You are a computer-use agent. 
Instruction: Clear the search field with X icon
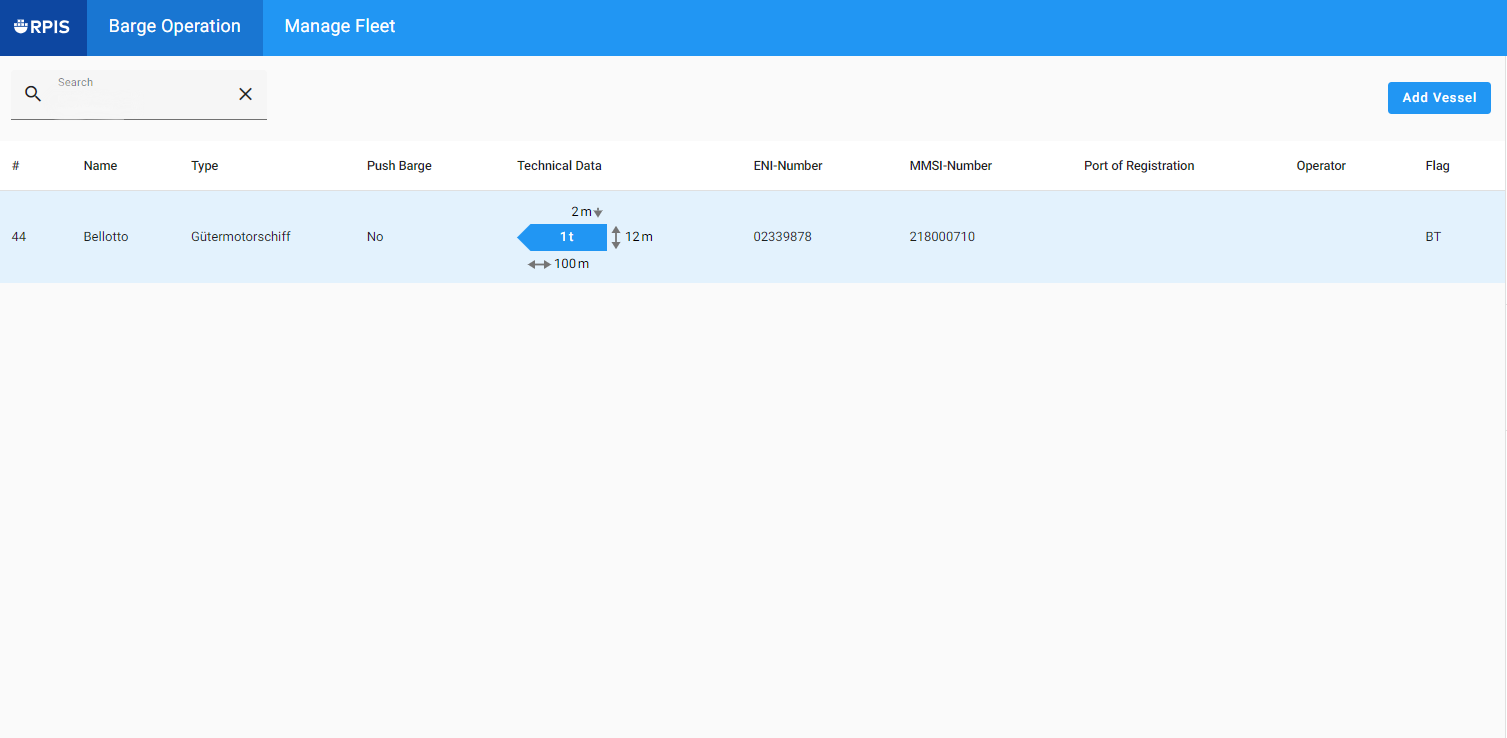pyautogui.click(x=245, y=94)
